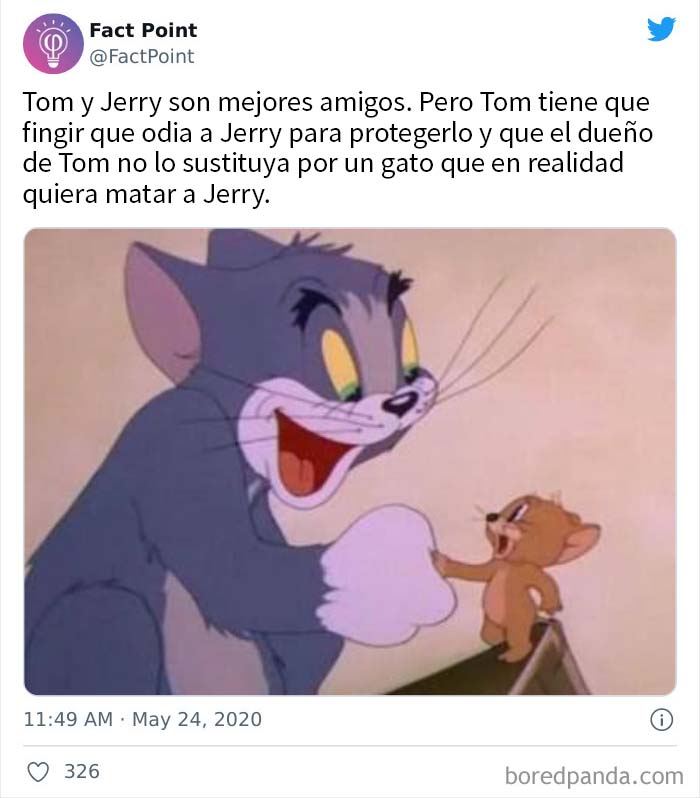This screenshot has height=798, width=700.
Task: Open the Fact Point profile avatar
Action: pos(53,43)
